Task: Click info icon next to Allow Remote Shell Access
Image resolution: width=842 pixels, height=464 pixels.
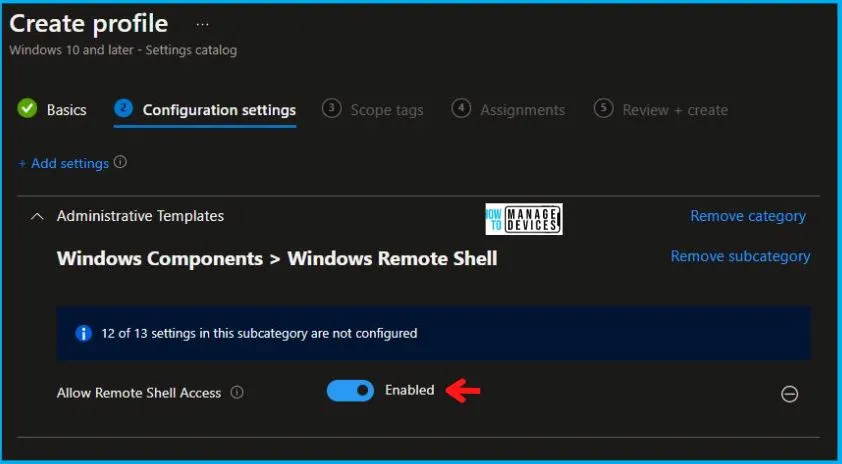Action: 237,393
